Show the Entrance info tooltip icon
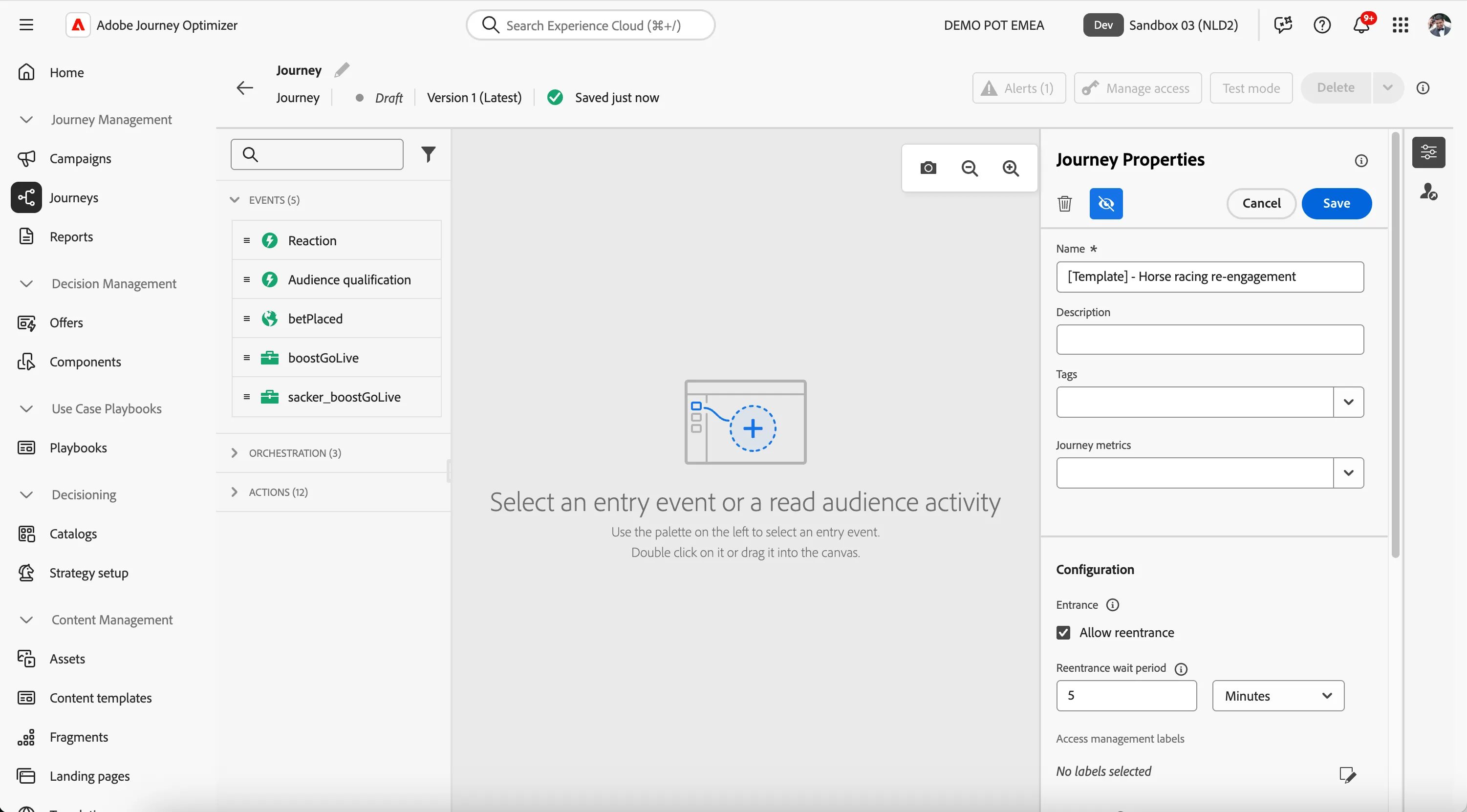The width and height of the screenshot is (1467, 812). (1113, 605)
